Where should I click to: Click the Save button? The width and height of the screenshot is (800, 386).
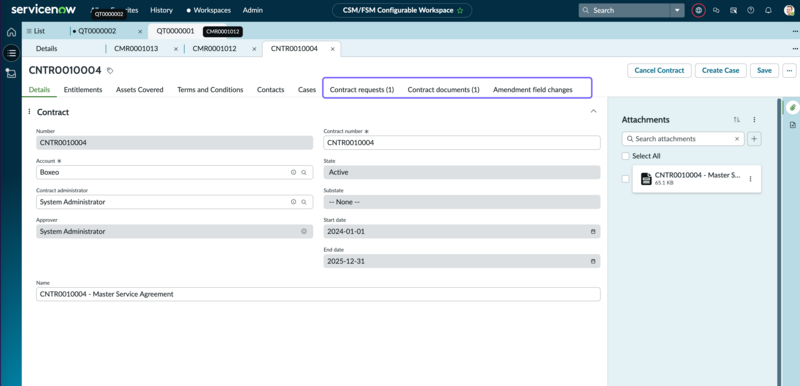[764, 70]
